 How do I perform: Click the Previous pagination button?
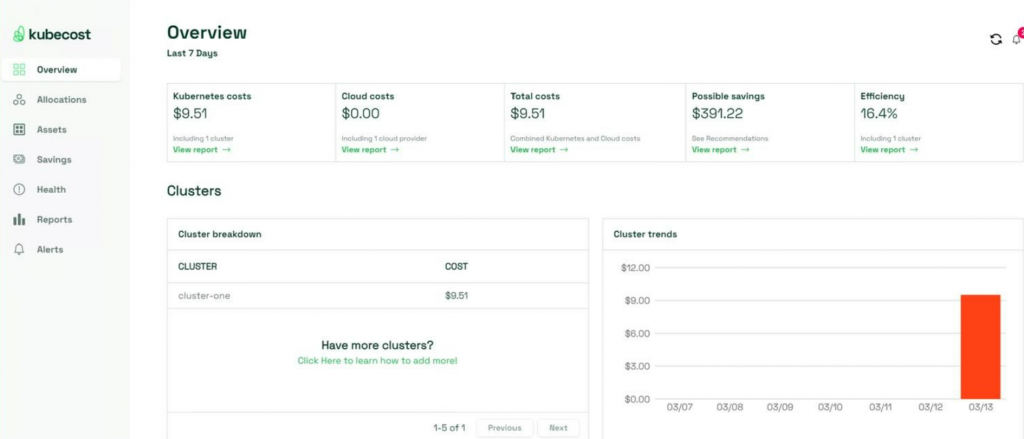tap(505, 428)
